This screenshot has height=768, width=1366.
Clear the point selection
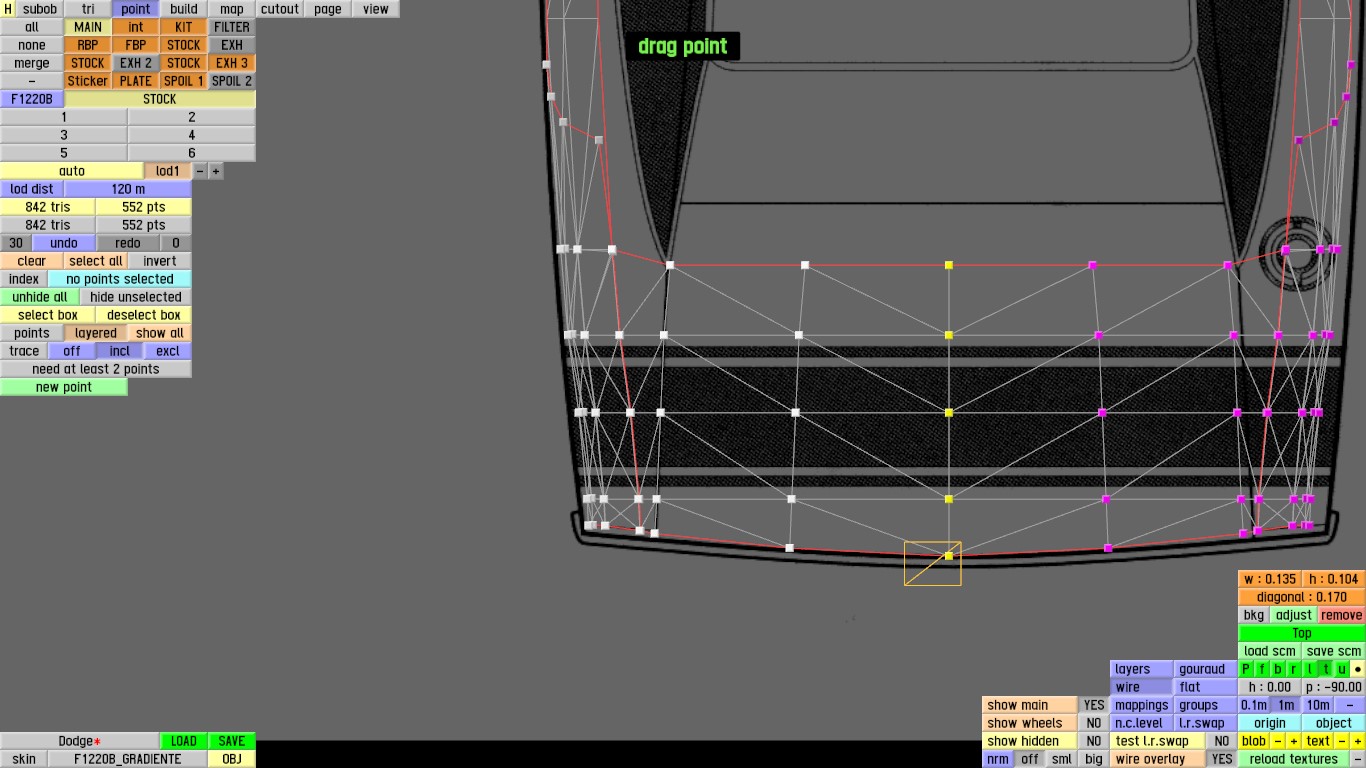tap(32, 261)
